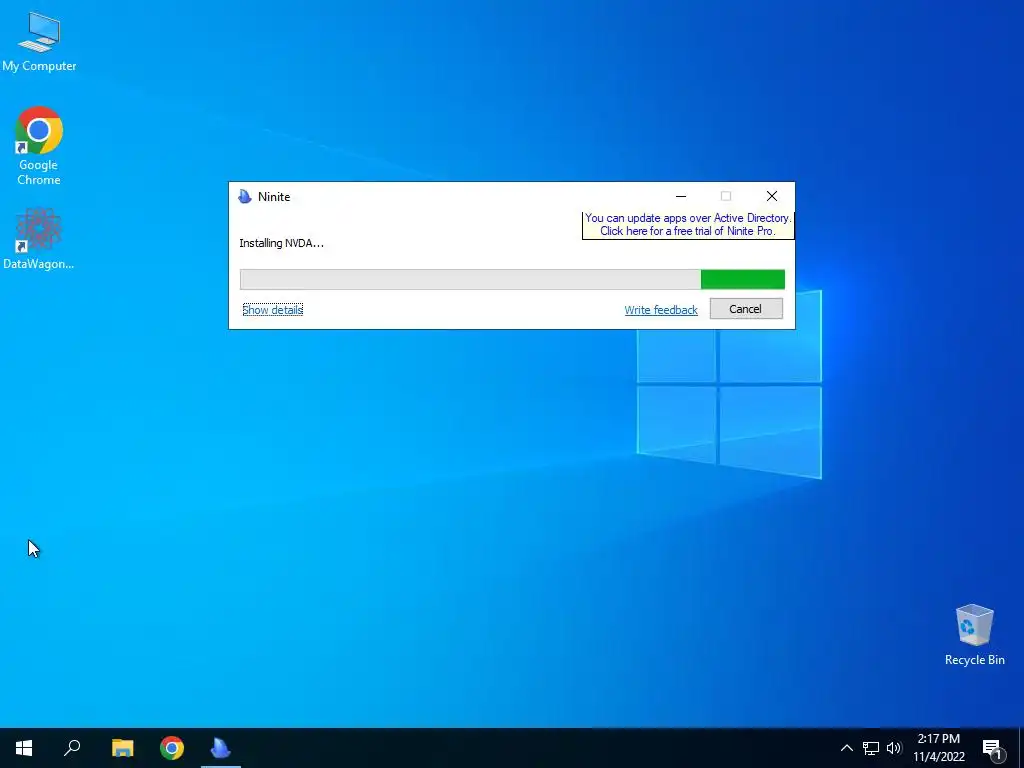Open the notification action center
Image resolution: width=1024 pixels, height=768 pixels.
(x=992, y=748)
